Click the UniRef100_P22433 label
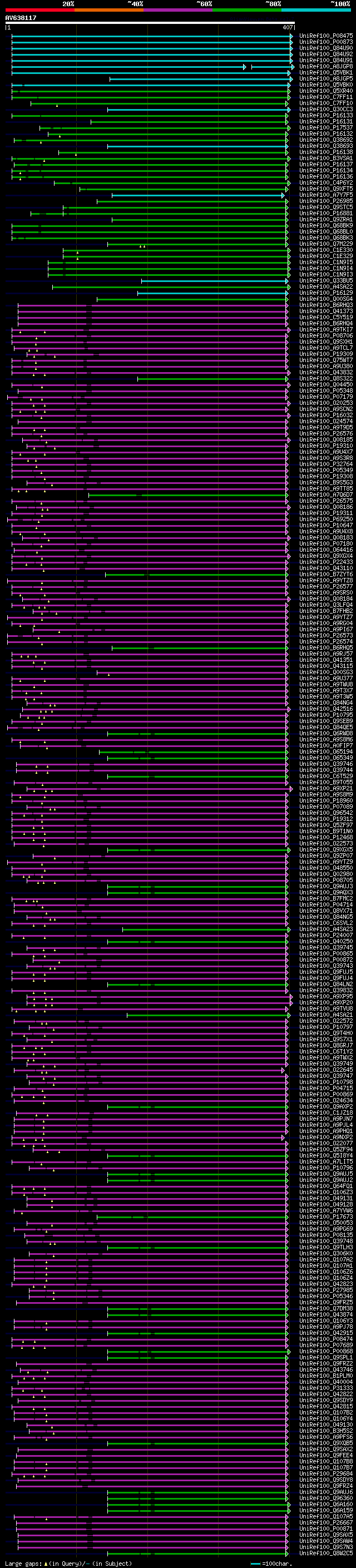356x1568 pixels. (x=326, y=562)
